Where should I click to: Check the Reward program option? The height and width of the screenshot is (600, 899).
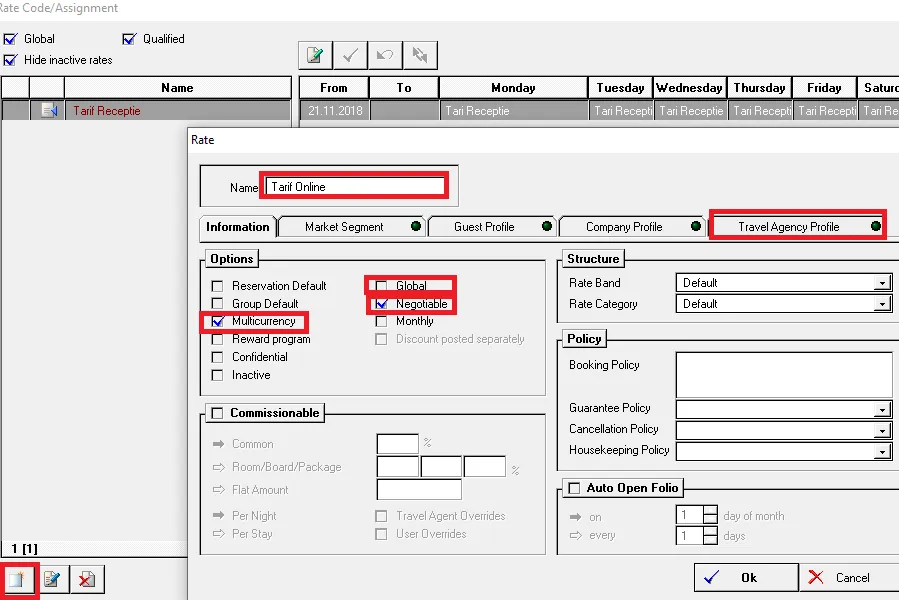pyautogui.click(x=217, y=339)
